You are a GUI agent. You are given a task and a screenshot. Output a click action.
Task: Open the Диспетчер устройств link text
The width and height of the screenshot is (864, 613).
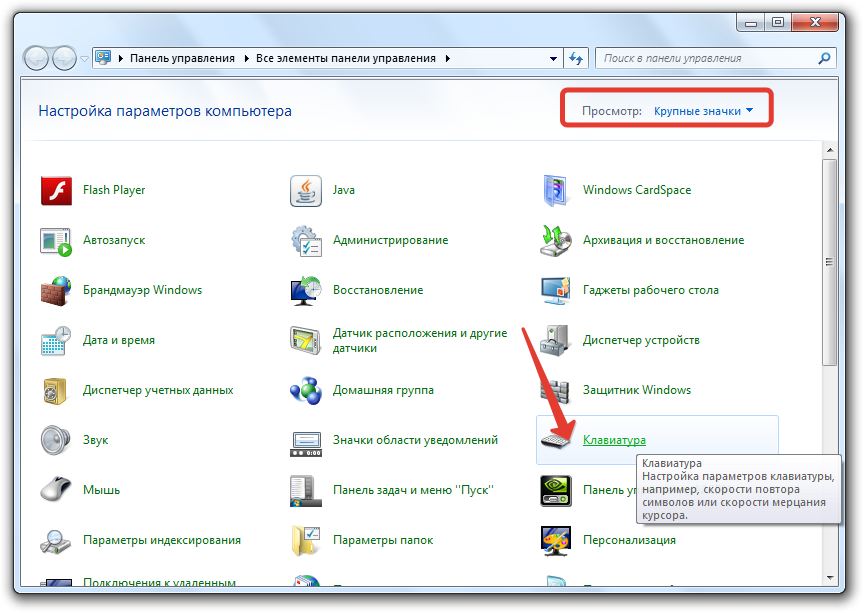(641, 340)
